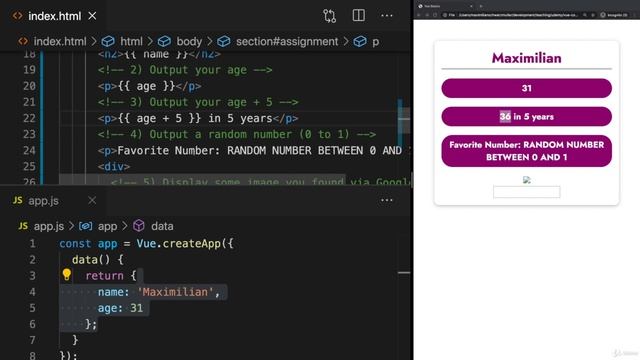Image resolution: width=640 pixels, height=360 pixels.
Task: Click the browser reload button
Action: pos(435,15)
